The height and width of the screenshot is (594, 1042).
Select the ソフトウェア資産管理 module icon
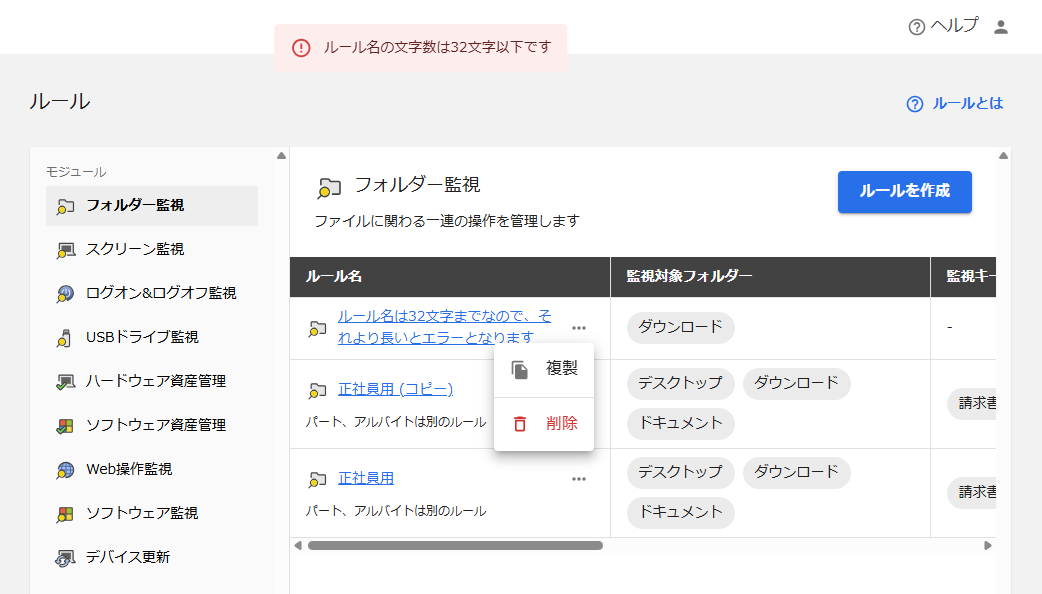click(x=65, y=426)
